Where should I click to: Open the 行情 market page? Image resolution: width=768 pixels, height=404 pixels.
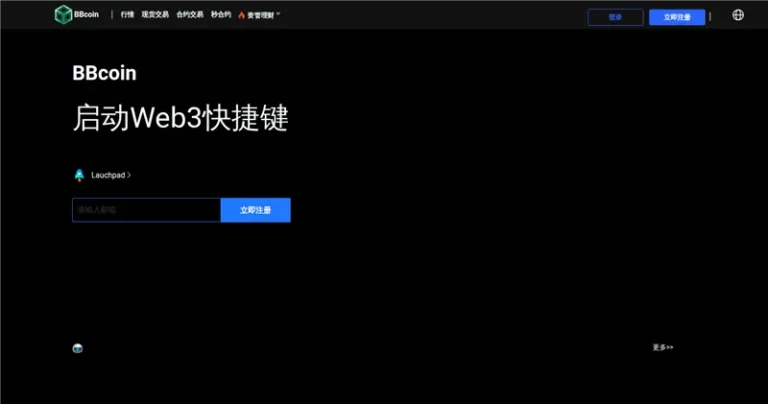pyautogui.click(x=127, y=15)
